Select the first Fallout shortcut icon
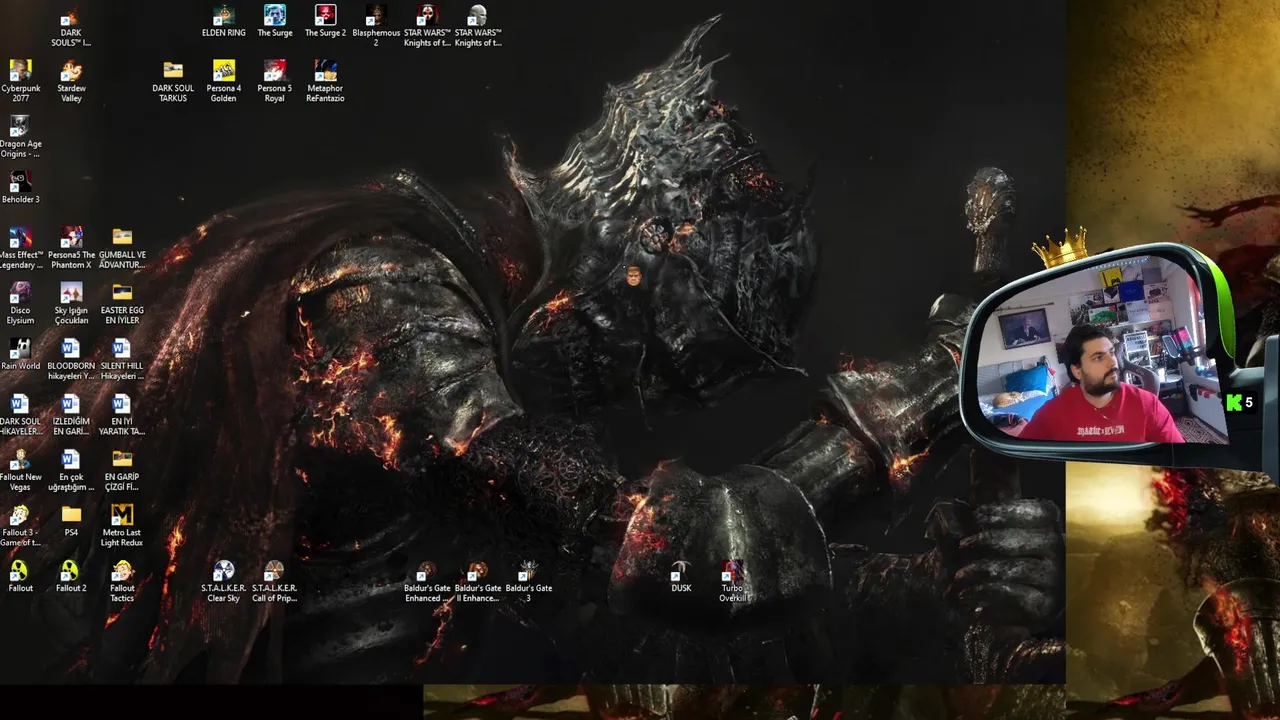Viewport: 1280px width, 720px height. pos(20,577)
